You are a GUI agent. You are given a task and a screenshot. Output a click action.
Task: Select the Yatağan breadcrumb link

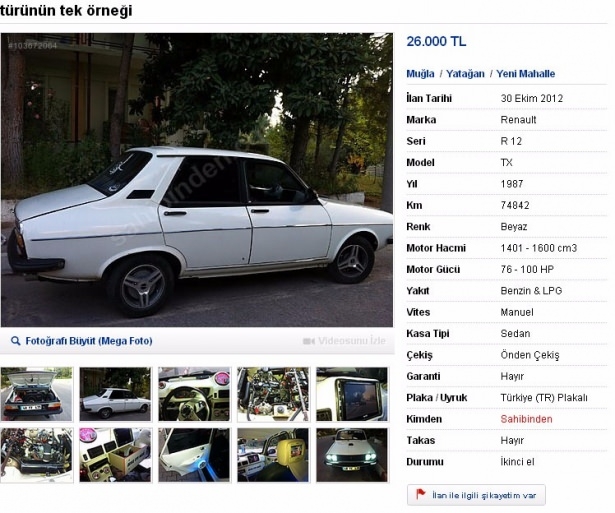tap(465, 74)
